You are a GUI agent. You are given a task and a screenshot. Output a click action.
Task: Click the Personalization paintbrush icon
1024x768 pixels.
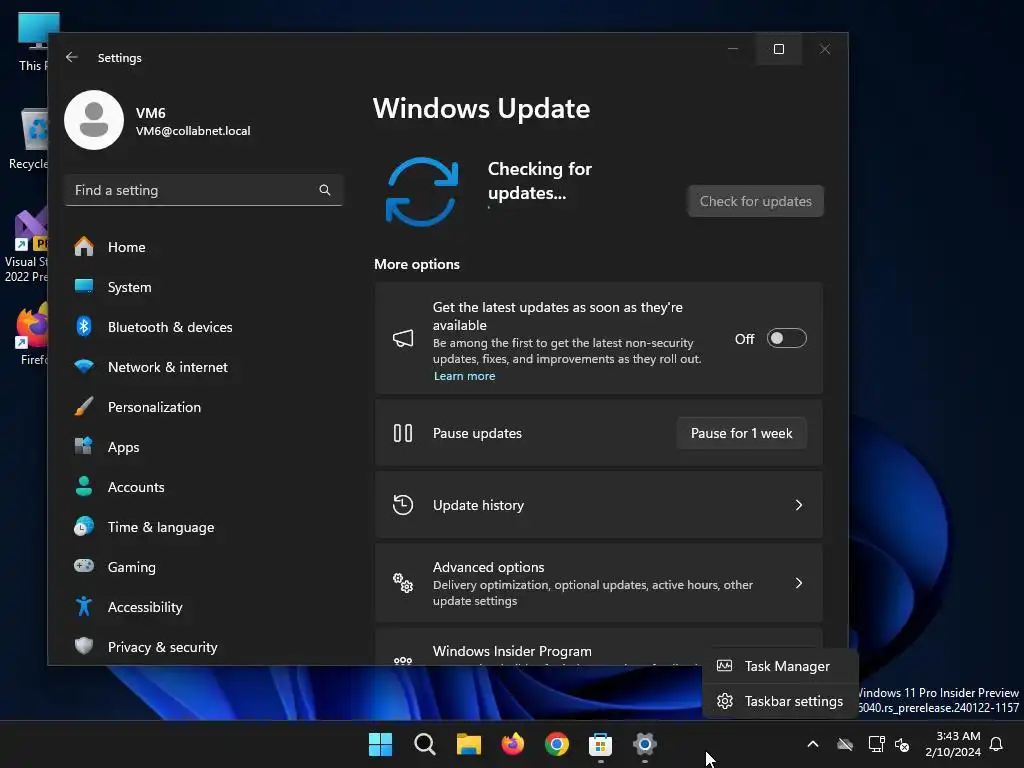84,406
